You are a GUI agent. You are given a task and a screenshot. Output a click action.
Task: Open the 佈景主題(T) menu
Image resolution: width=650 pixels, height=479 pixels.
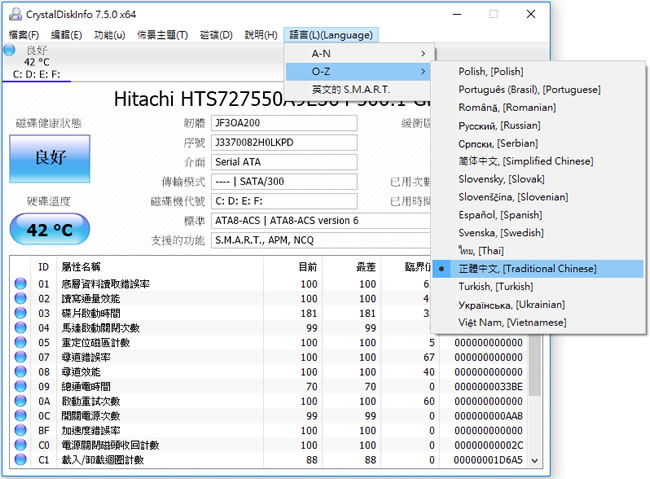[162, 35]
